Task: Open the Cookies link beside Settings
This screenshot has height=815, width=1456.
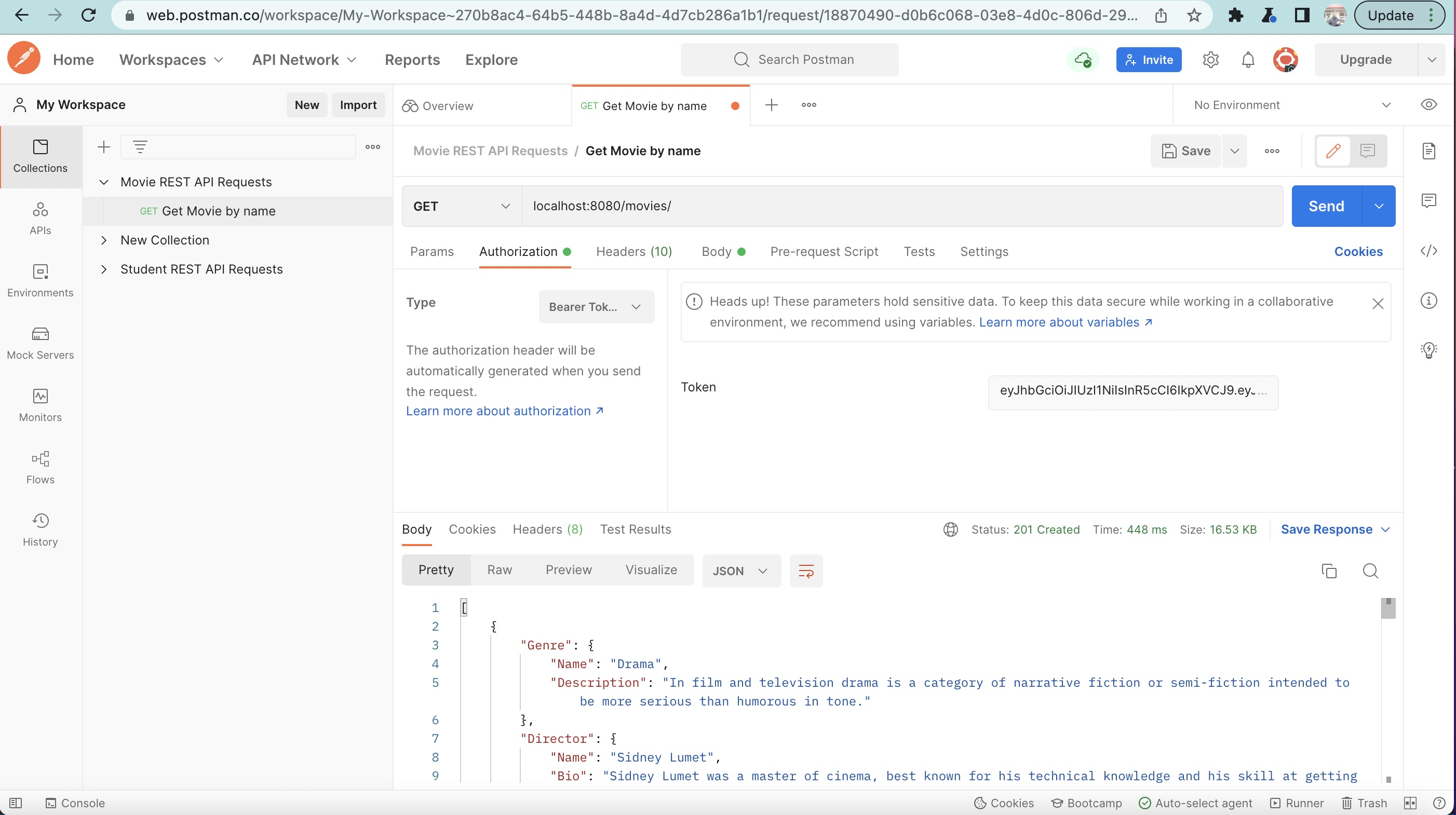Action: (1358, 252)
